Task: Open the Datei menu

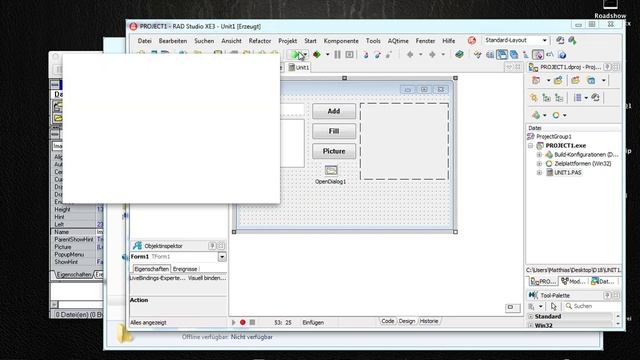Action: [x=144, y=41]
